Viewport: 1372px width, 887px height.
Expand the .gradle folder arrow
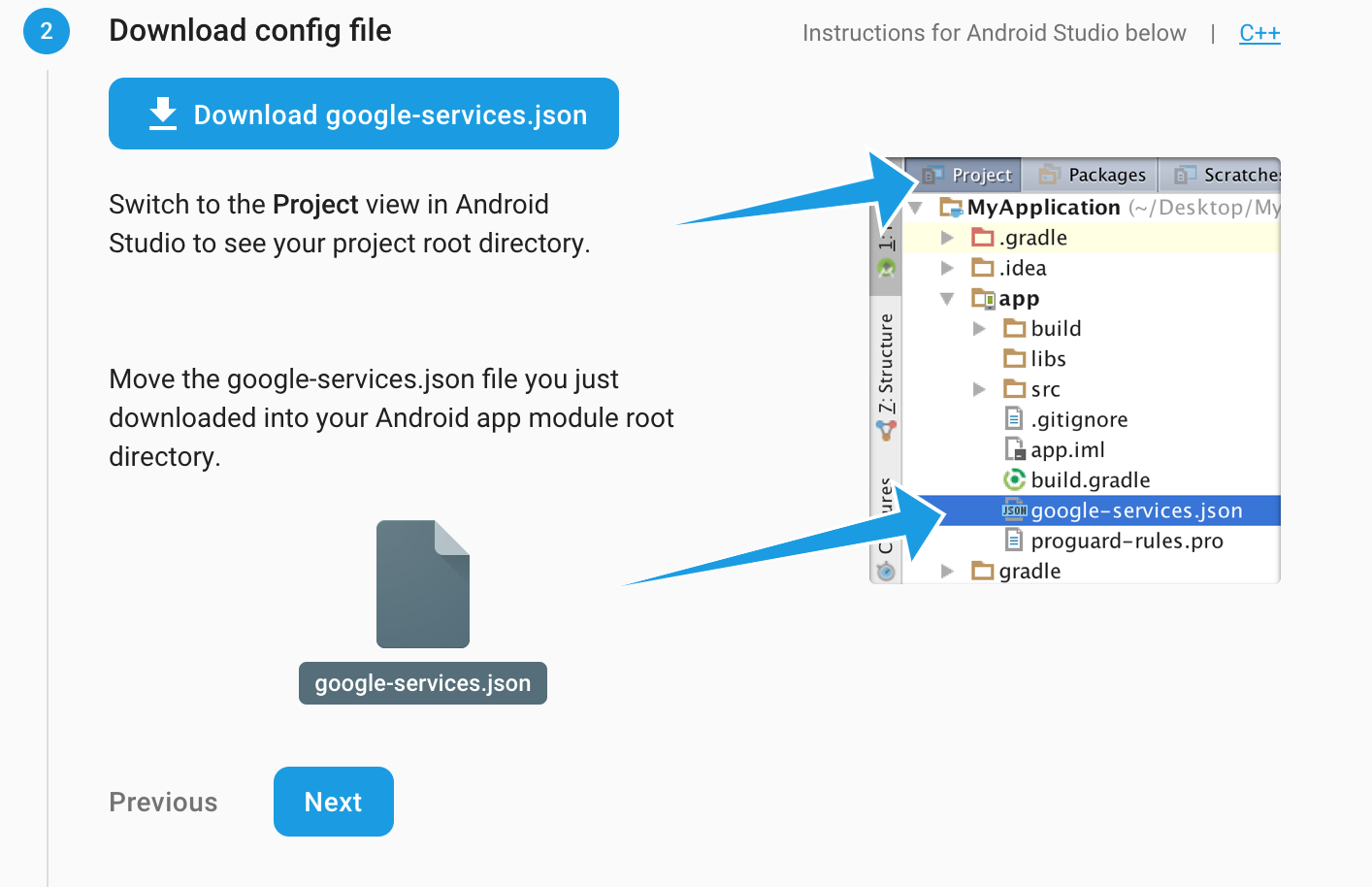(x=948, y=238)
